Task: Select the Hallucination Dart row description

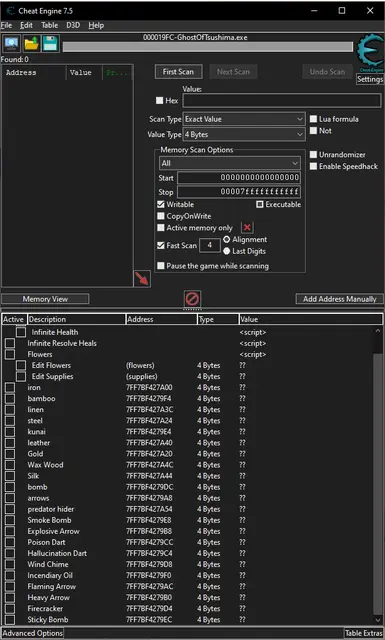Action: (57, 553)
